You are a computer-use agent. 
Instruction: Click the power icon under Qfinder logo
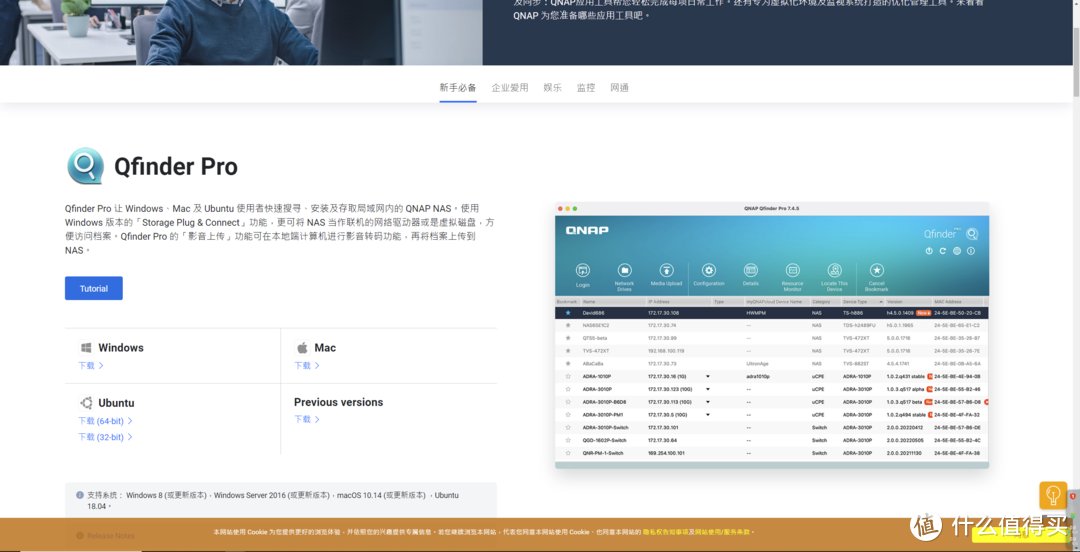pos(928,251)
